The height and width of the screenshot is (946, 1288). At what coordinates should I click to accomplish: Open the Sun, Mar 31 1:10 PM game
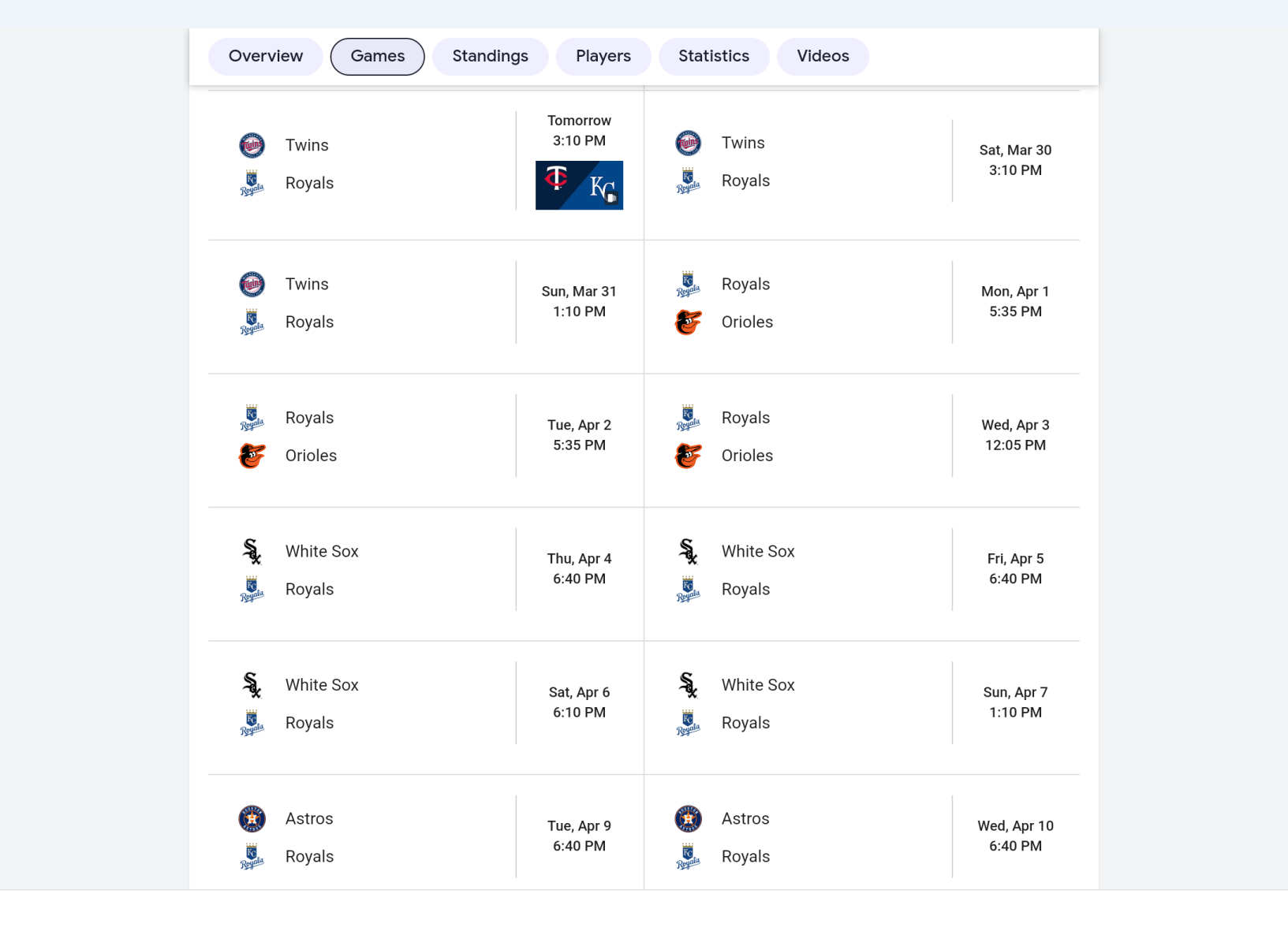579,302
